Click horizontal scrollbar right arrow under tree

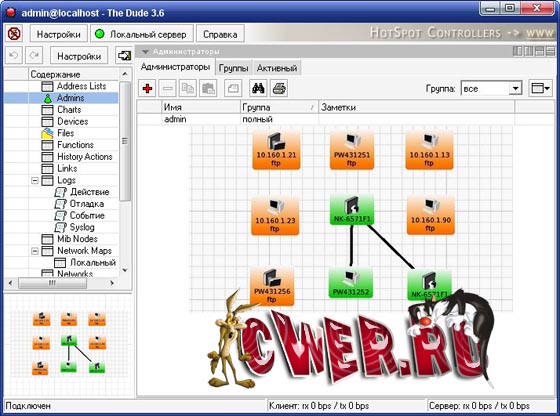(112, 283)
